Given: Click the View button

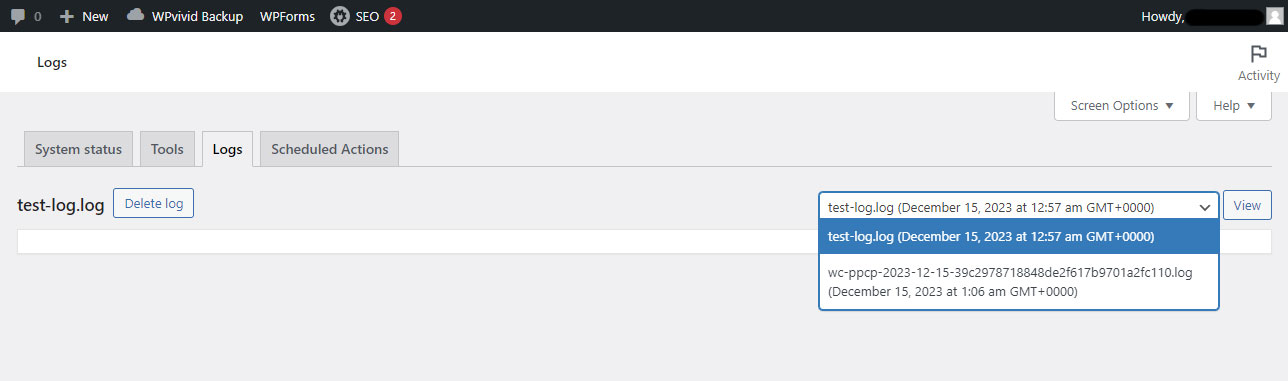Looking at the screenshot, I should coord(1247,205).
